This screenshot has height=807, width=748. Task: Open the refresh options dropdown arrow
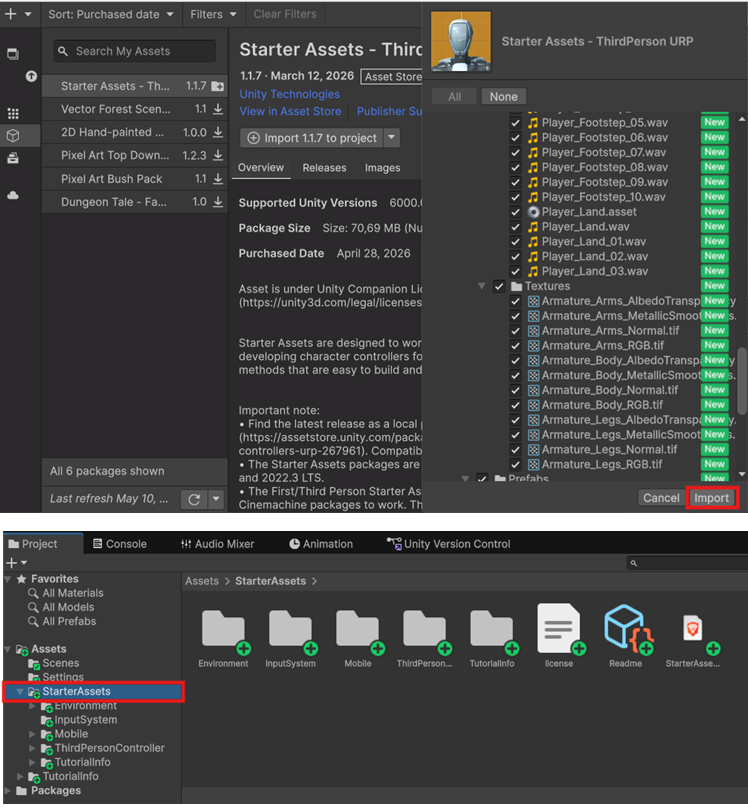(x=216, y=499)
